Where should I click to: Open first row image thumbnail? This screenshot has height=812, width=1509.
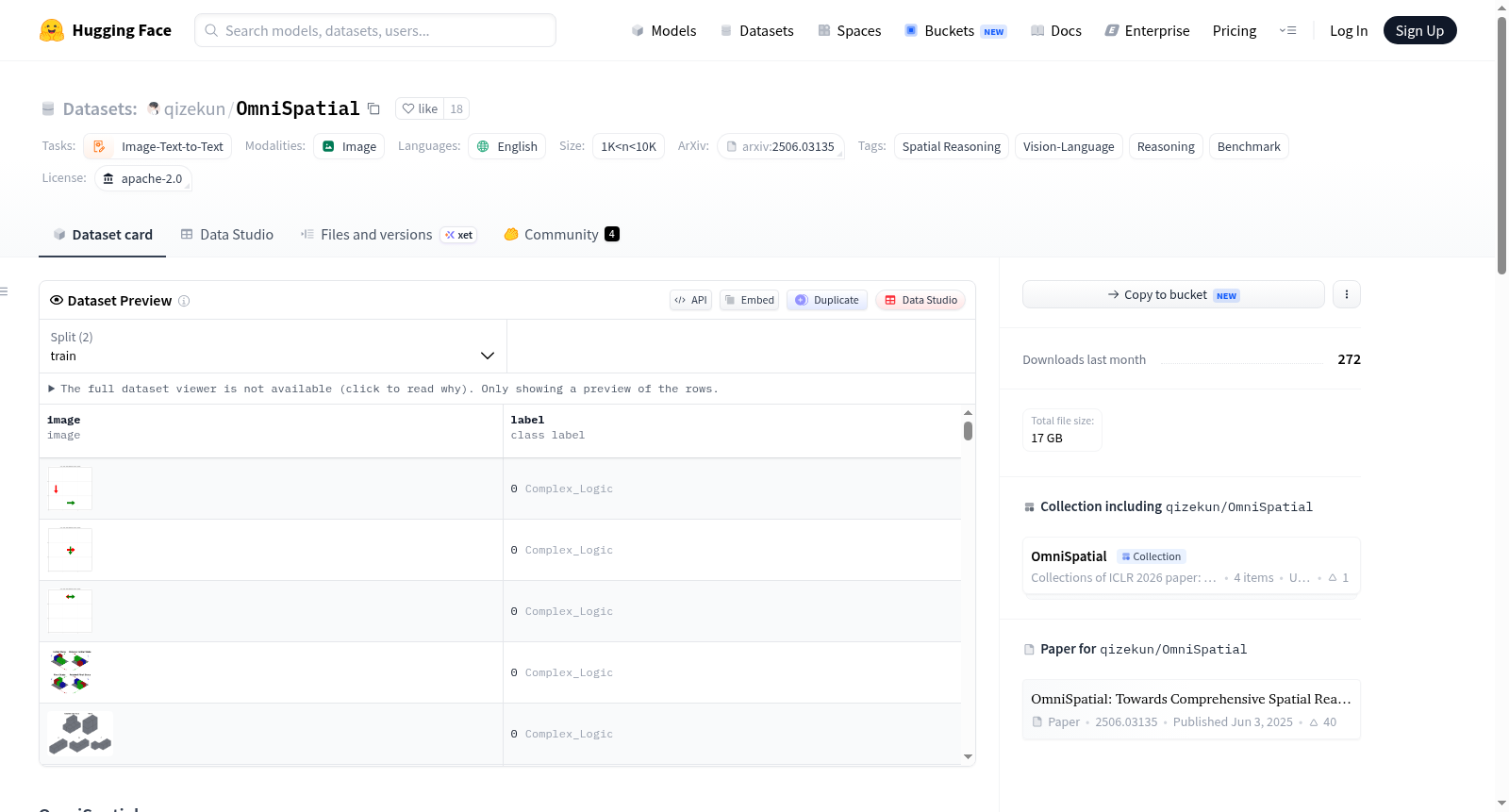point(70,489)
